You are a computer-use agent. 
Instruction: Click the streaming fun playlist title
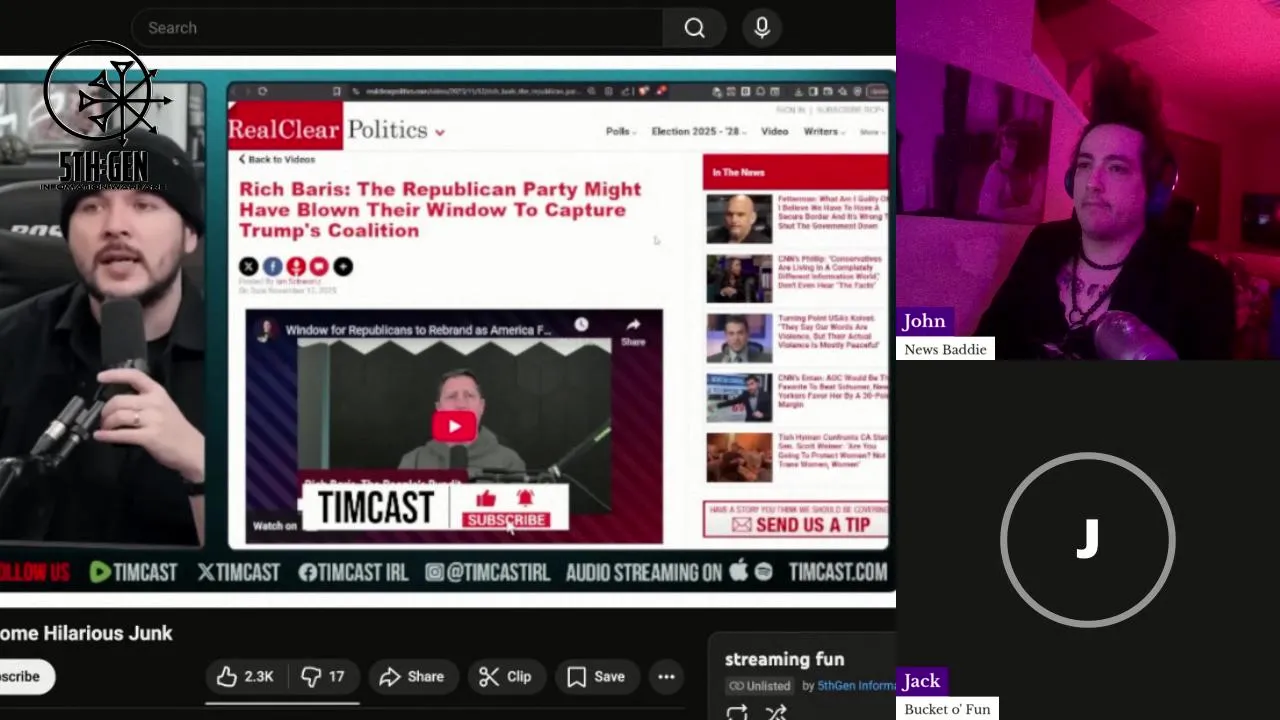point(784,659)
